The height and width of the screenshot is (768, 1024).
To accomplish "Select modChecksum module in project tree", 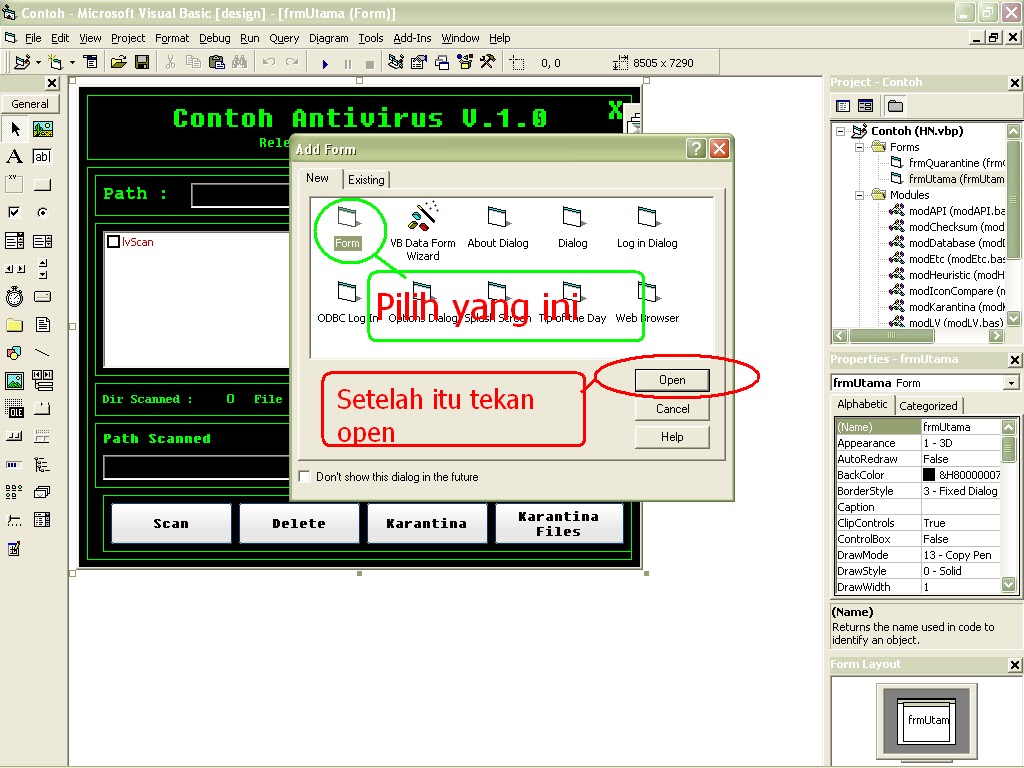I will click(948, 227).
